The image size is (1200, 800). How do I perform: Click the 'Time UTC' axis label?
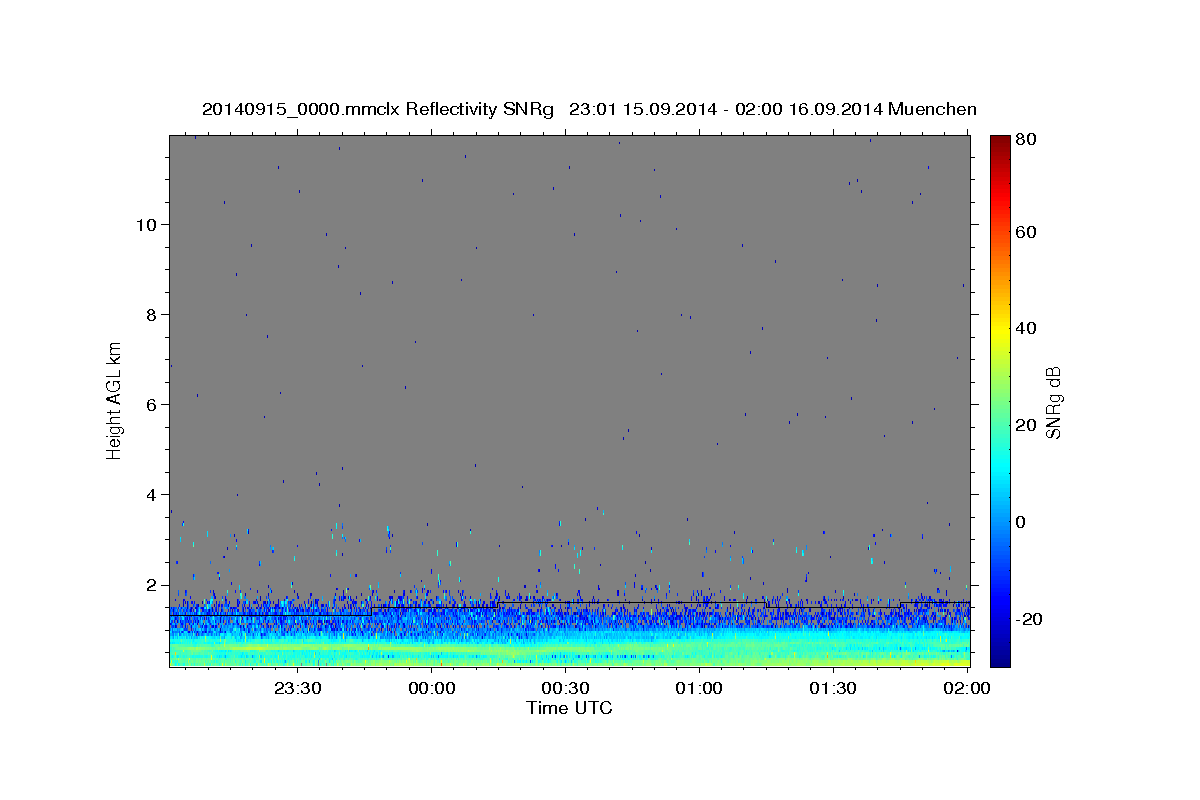pyautogui.click(x=569, y=709)
